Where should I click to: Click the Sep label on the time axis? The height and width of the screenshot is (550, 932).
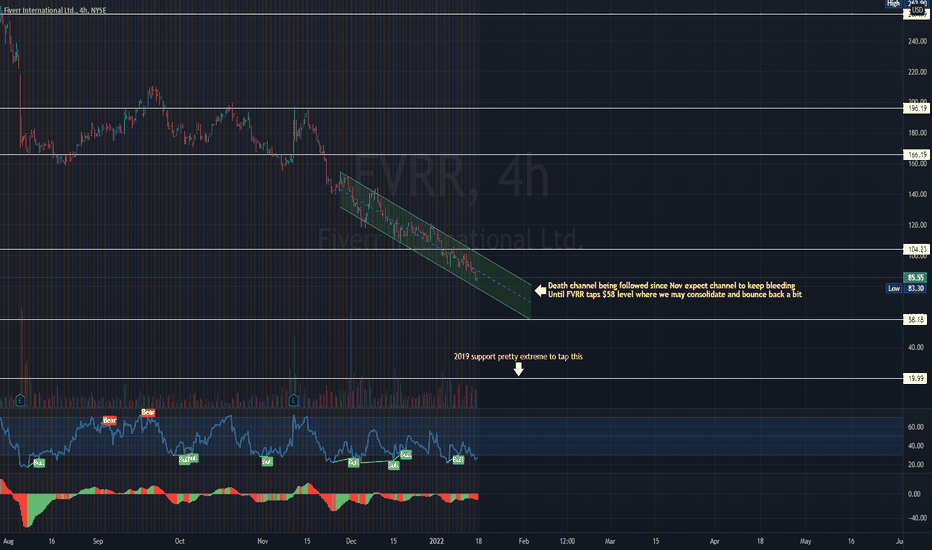(x=98, y=541)
